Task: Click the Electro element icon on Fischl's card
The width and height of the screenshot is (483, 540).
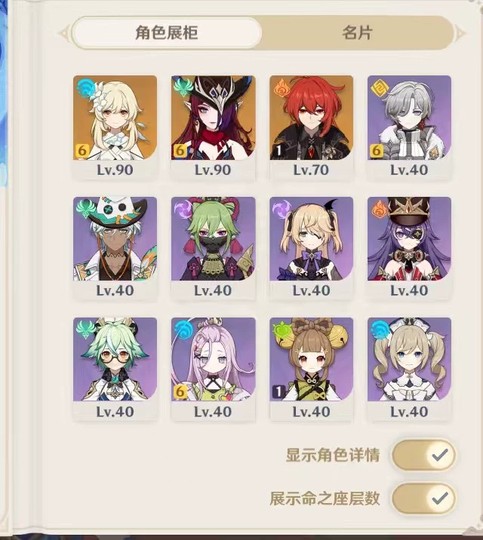Action: (x=281, y=209)
